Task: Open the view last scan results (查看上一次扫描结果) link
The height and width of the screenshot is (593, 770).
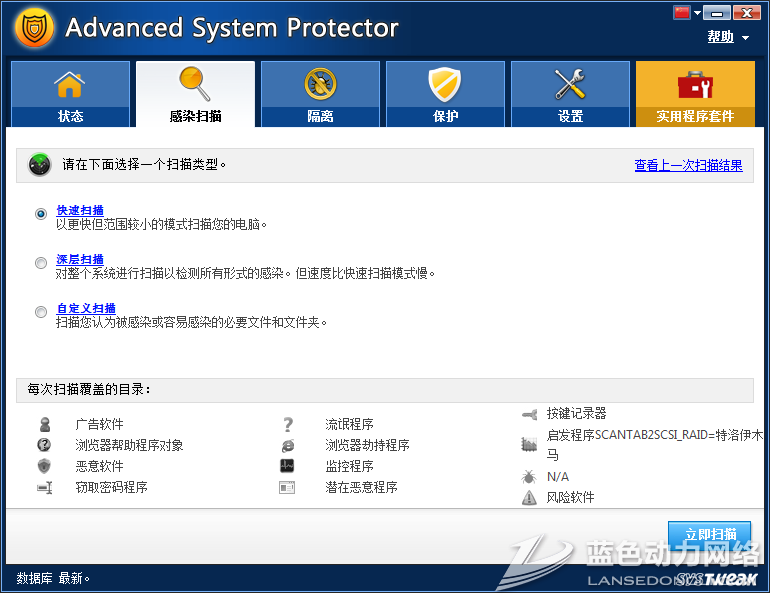Action: [x=688, y=166]
